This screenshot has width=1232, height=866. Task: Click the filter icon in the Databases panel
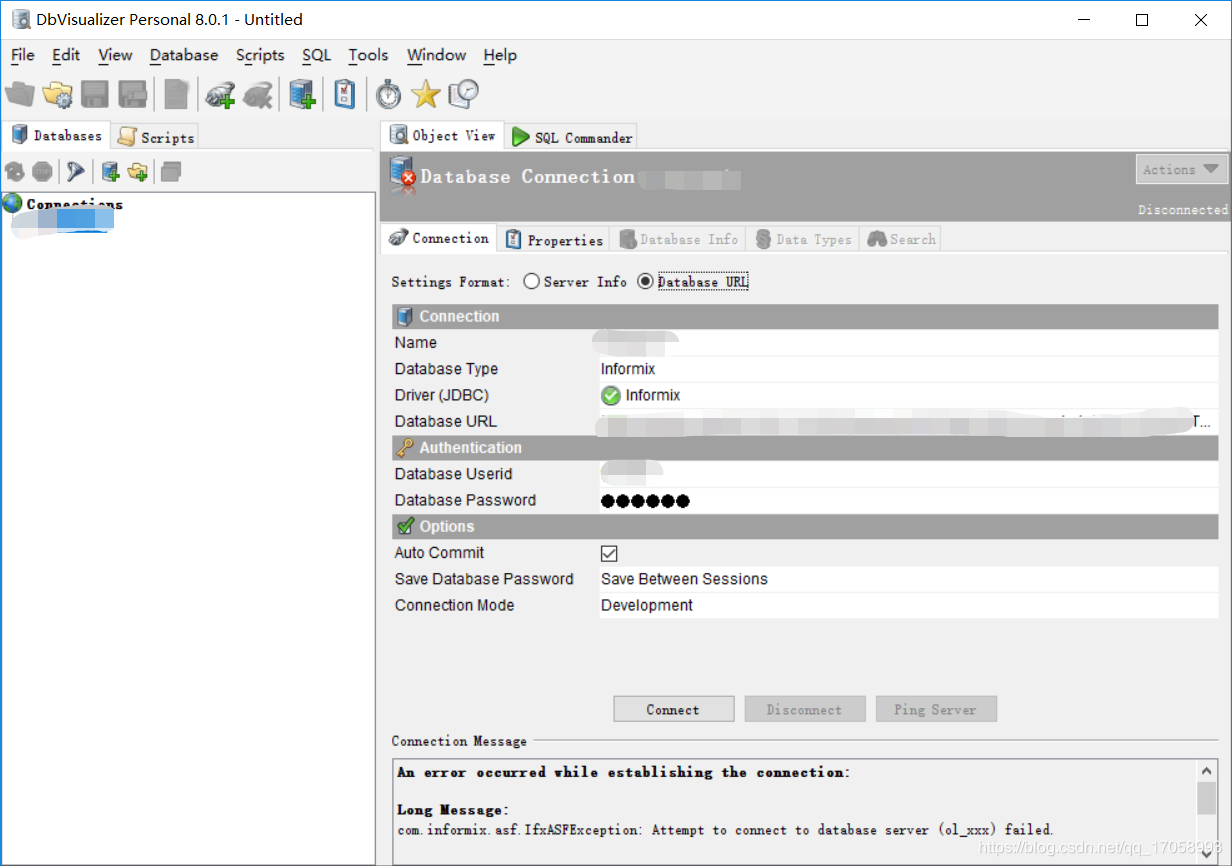pos(75,171)
